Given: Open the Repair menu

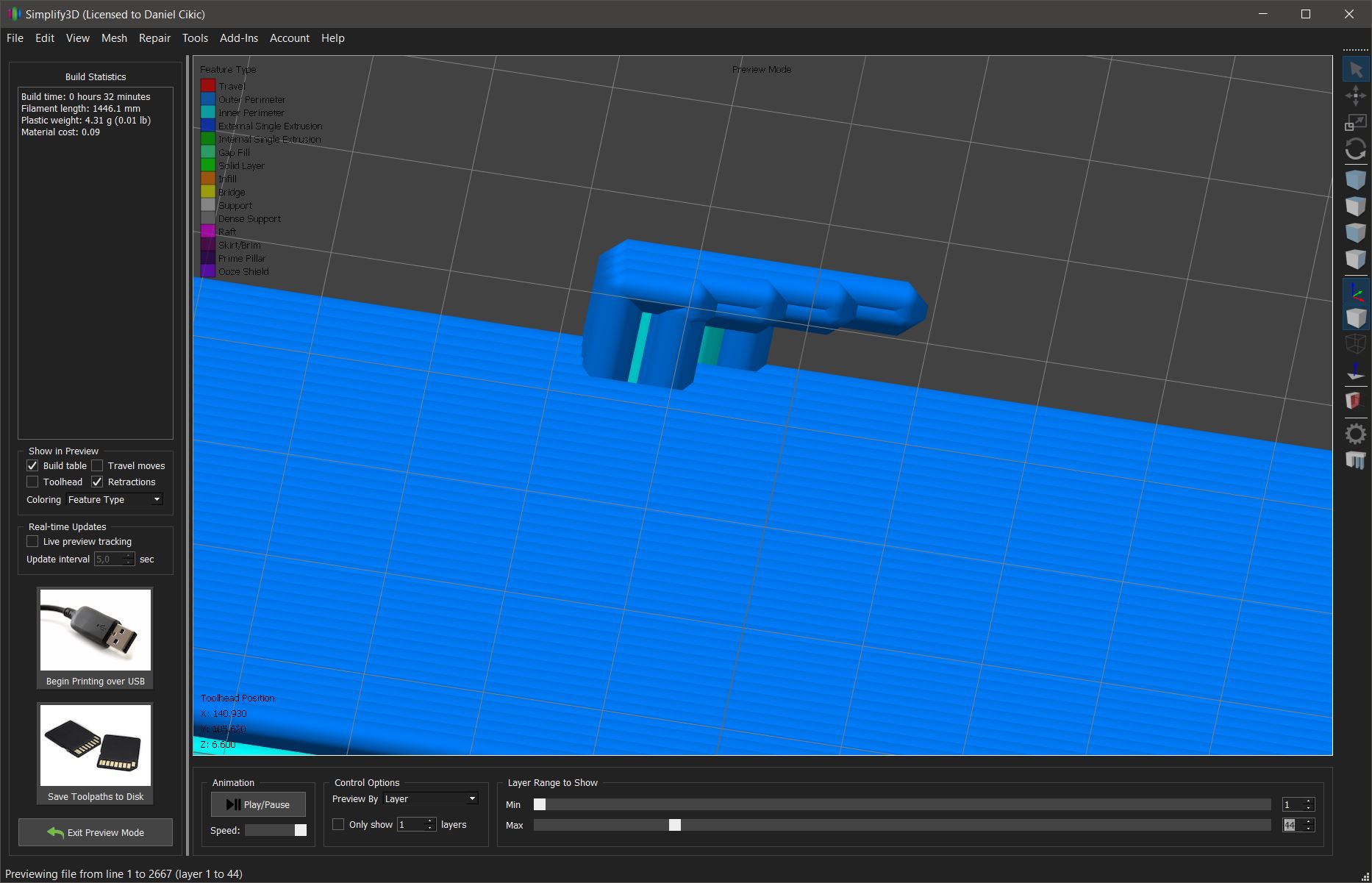Looking at the screenshot, I should tap(154, 38).
